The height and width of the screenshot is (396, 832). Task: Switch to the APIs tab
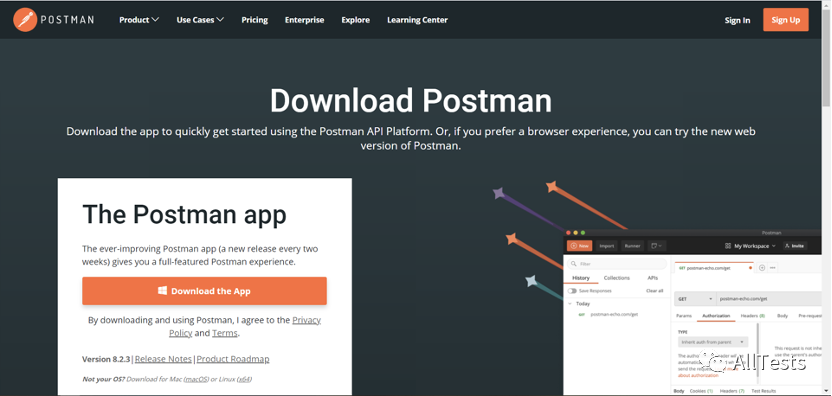pos(653,278)
